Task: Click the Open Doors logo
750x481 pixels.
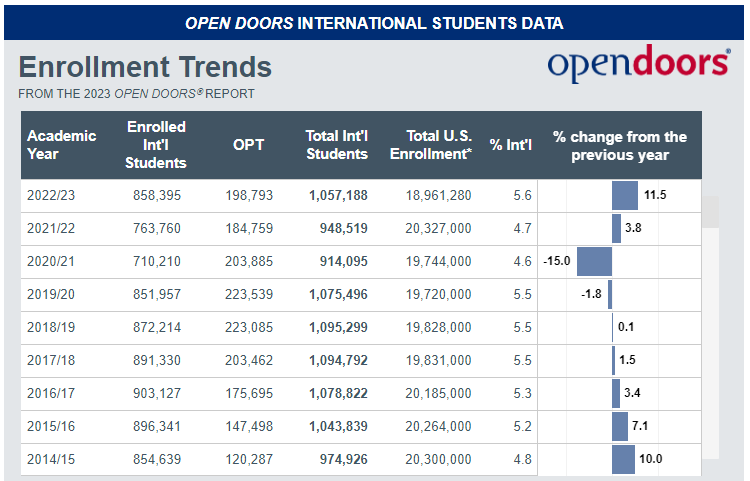Action: [x=638, y=66]
